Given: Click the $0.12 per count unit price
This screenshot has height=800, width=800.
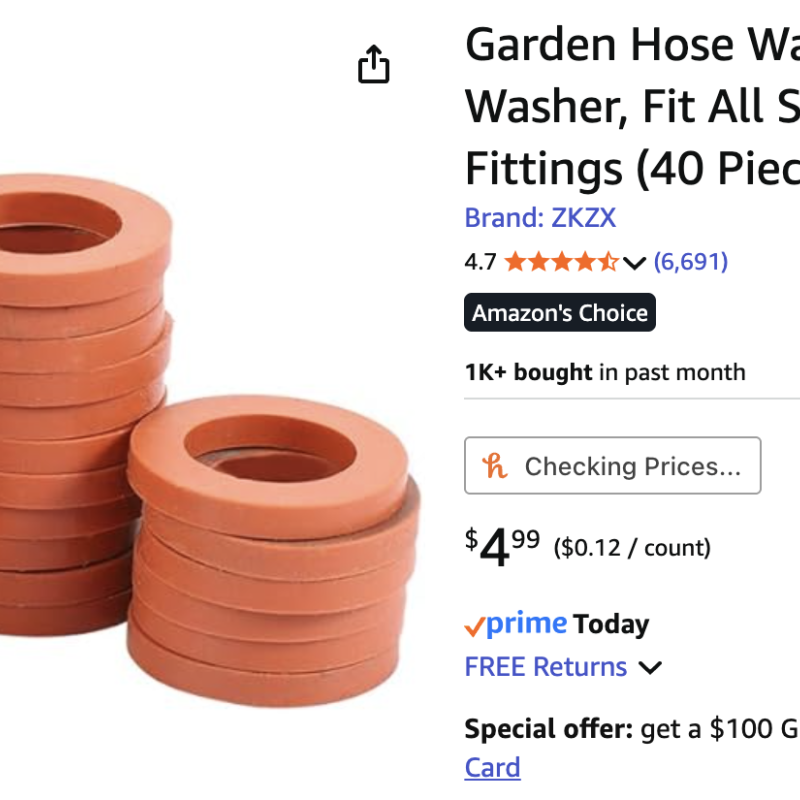Looking at the screenshot, I should (632, 548).
